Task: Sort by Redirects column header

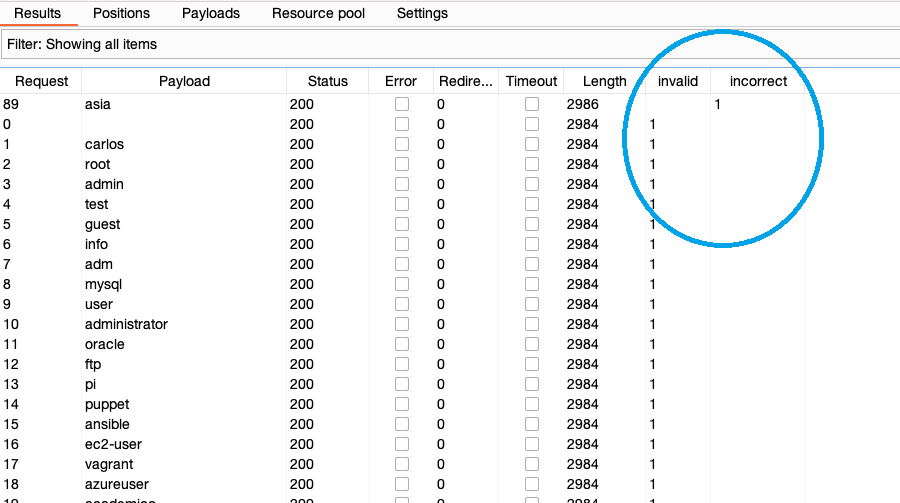Action: (x=465, y=81)
